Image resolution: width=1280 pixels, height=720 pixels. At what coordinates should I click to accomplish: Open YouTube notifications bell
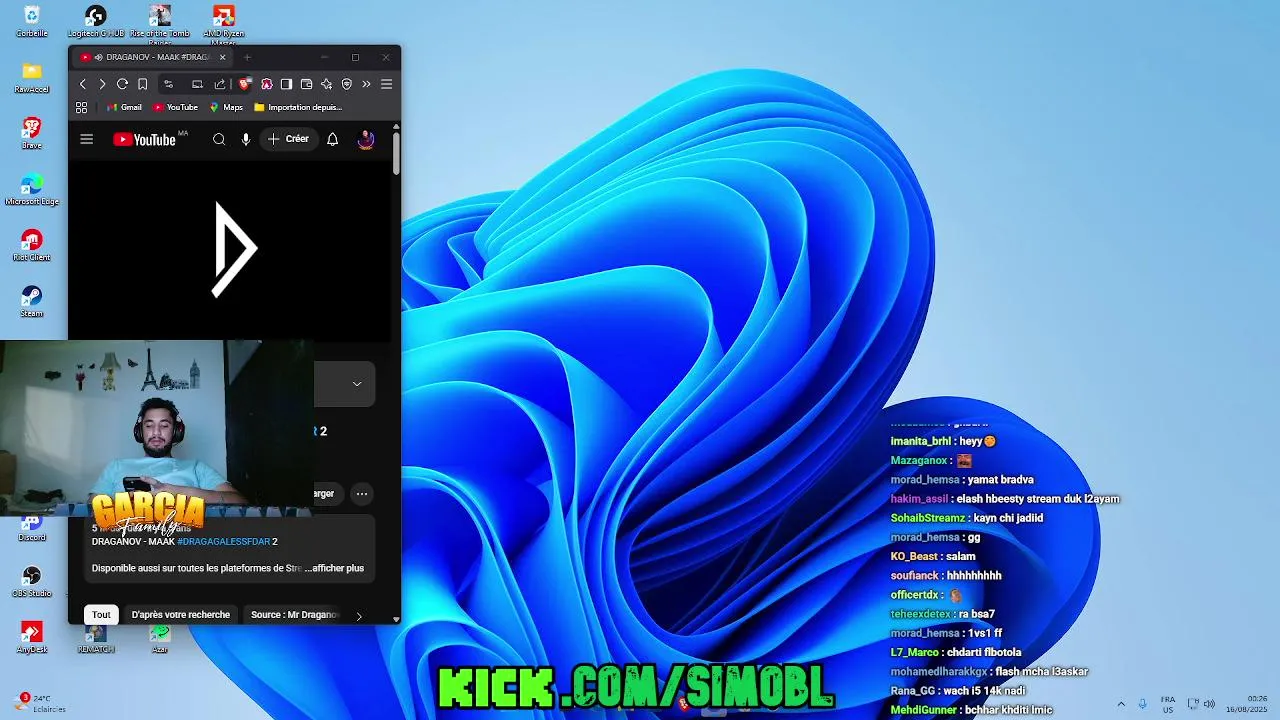tap(333, 140)
